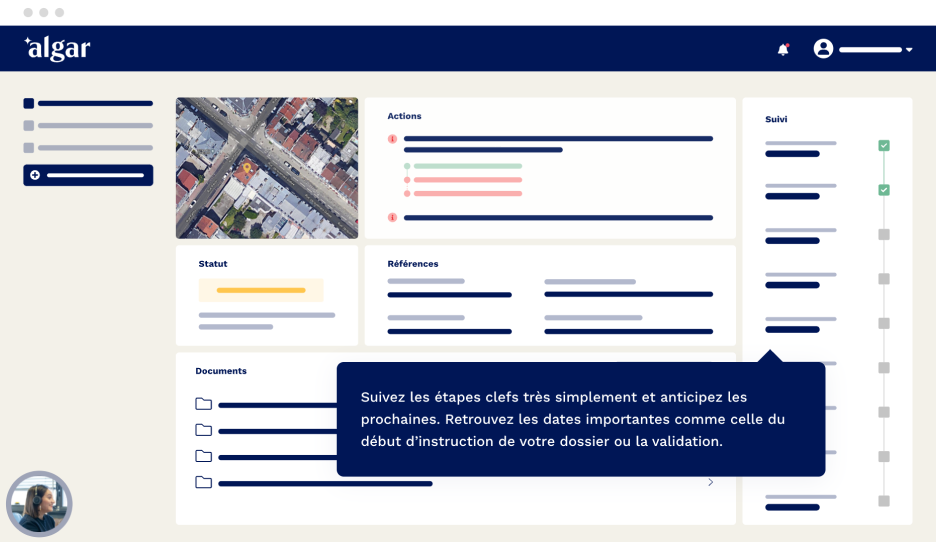Viewport: 936px width, 542px height.
Task: Click the first red alert icon in Actions
Action: pos(392,139)
